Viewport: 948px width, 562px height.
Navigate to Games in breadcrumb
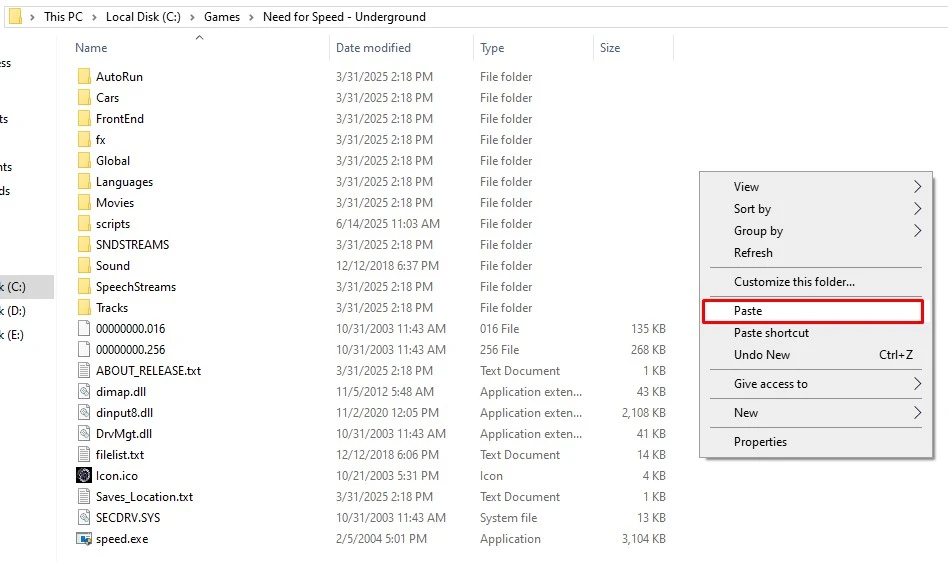coord(222,17)
